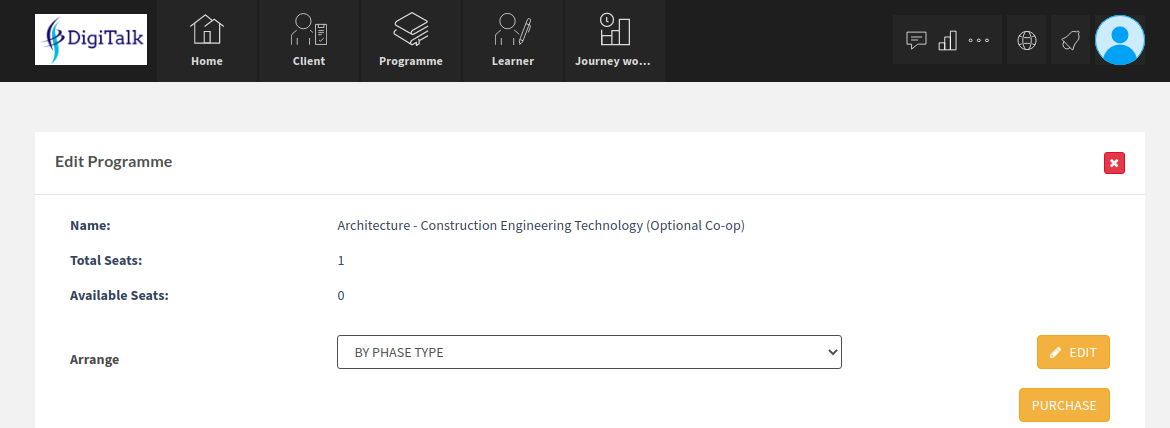Show more options with three dots
1170x428 pixels.
tap(978, 40)
